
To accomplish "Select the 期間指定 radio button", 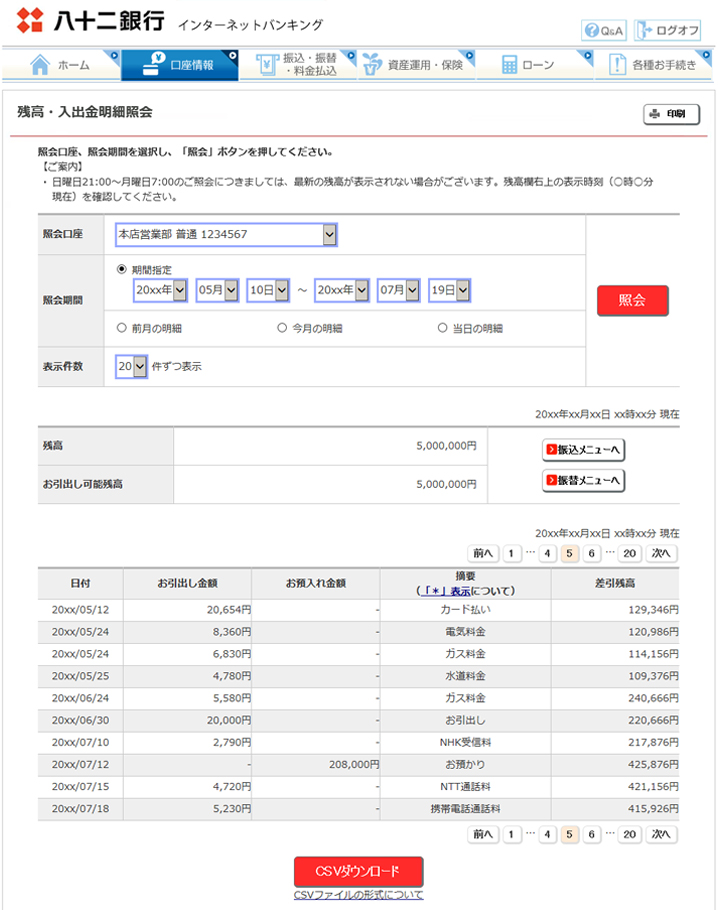I will point(121,269).
